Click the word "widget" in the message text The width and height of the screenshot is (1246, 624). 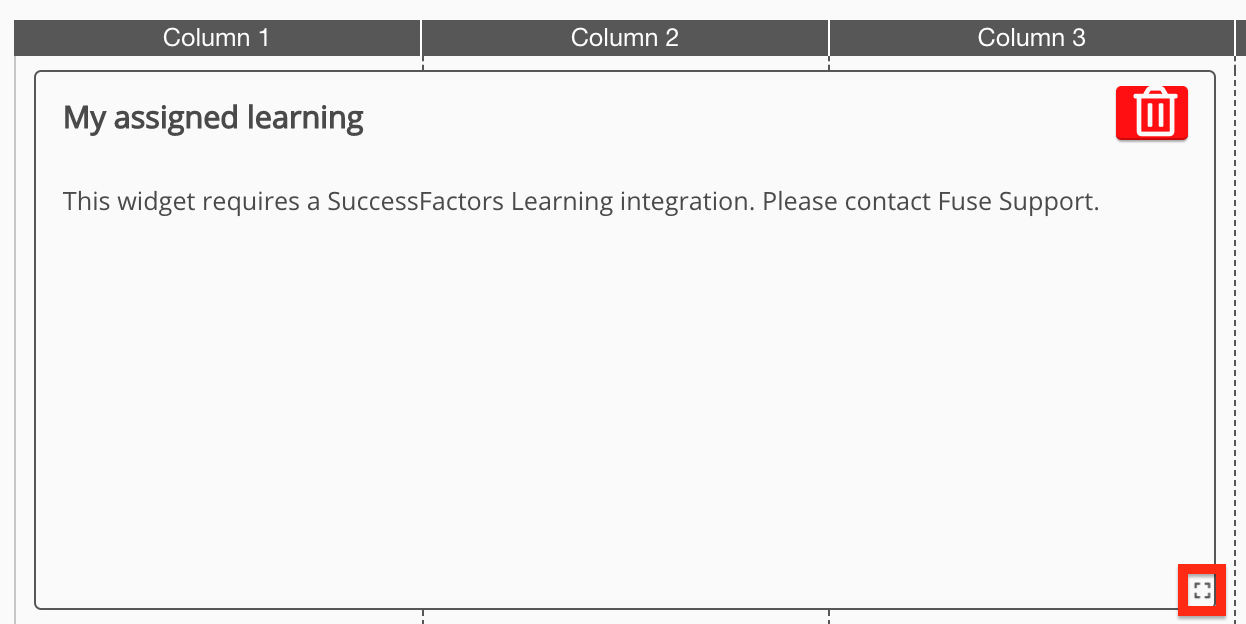coord(155,202)
